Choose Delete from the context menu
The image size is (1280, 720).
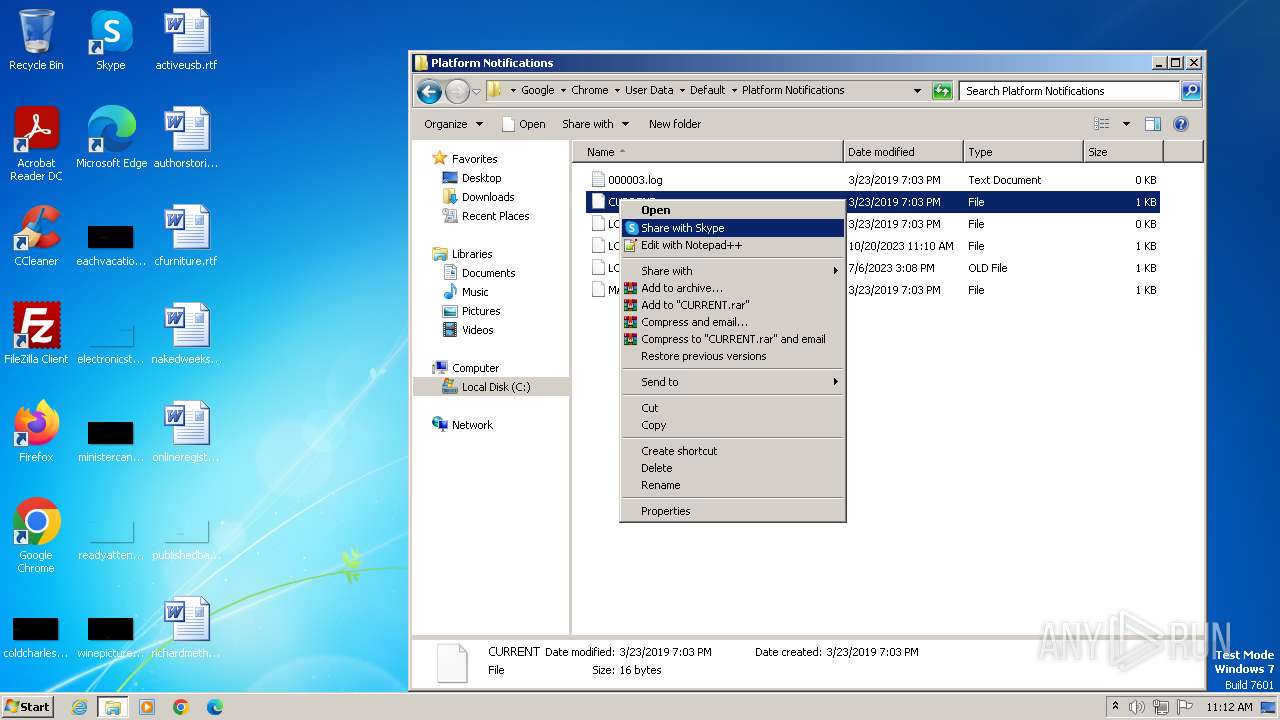point(732,468)
